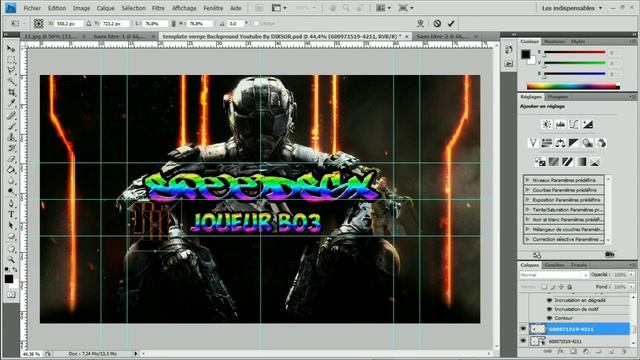Open the Opacité value dropdown arrow
Screen dimensions: 640x360
(x=631, y=275)
